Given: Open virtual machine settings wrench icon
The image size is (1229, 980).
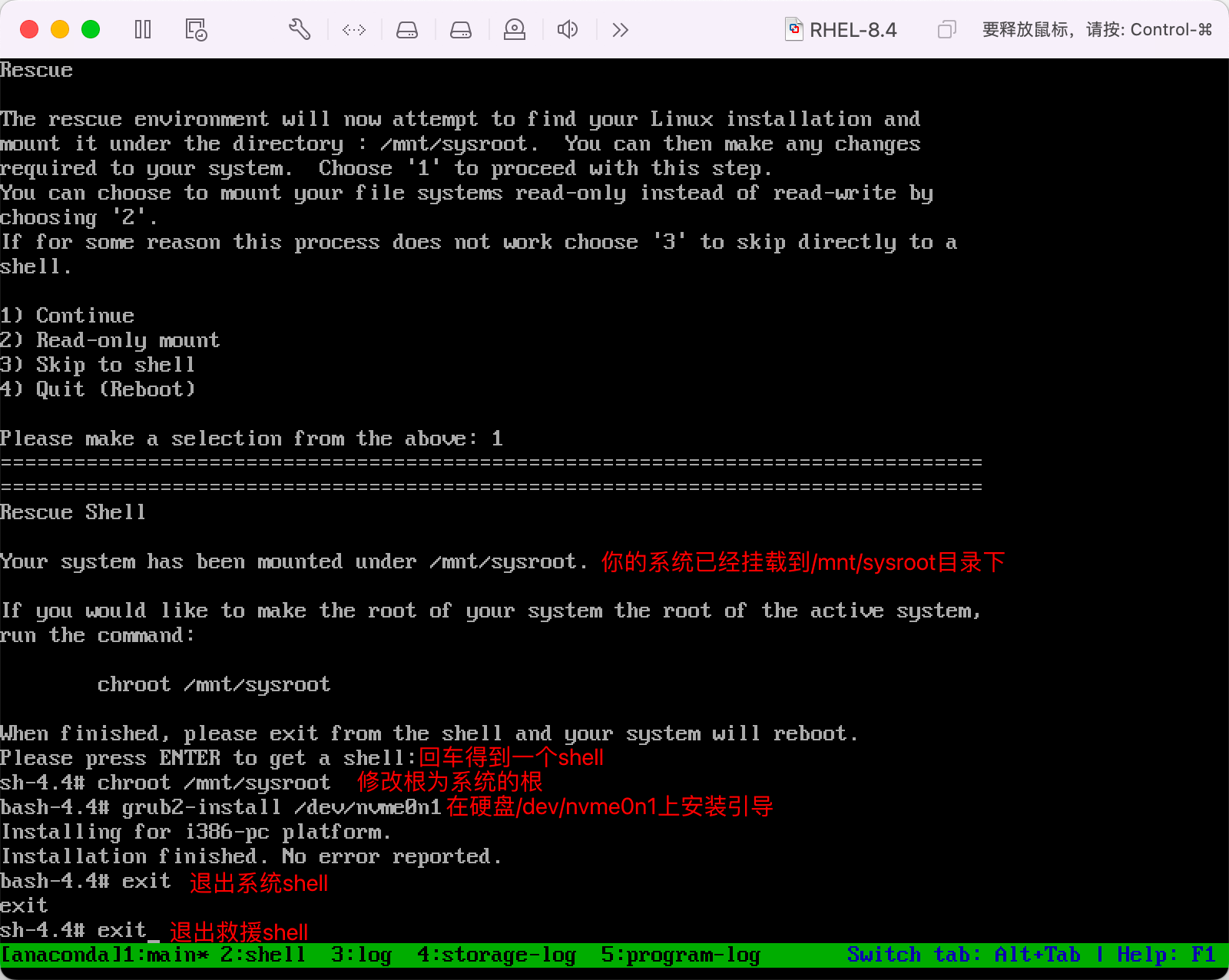Looking at the screenshot, I should [300, 30].
